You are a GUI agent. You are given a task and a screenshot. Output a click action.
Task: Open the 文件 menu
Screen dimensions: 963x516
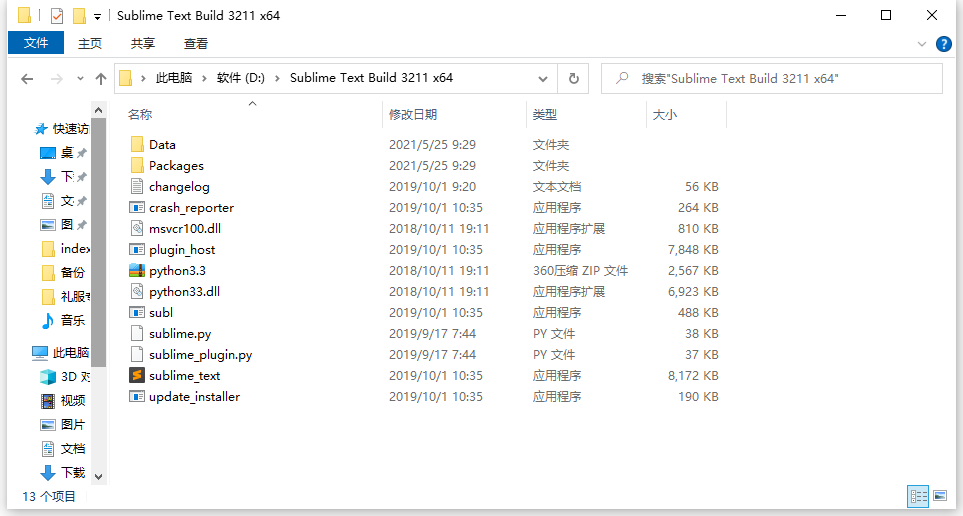pos(36,43)
